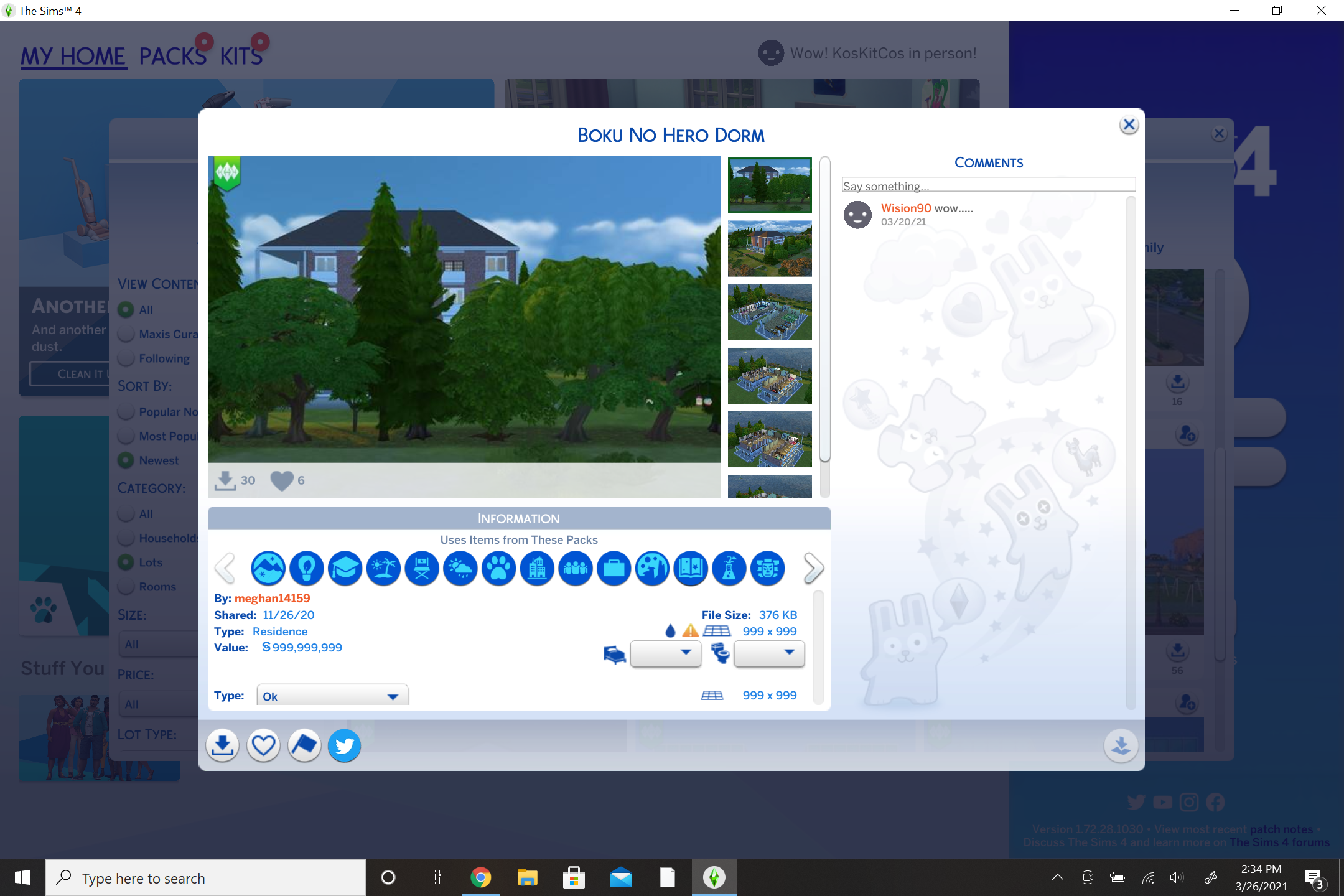1344x896 pixels.
Task: Download the lot to library
Action: [x=222, y=745]
